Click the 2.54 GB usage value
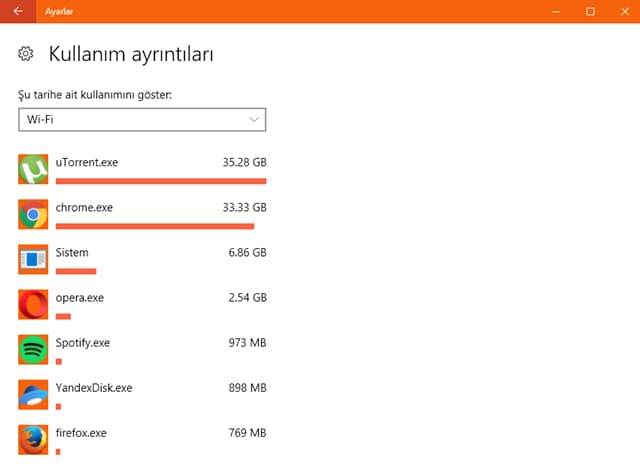This screenshot has width=640, height=466. point(247,298)
